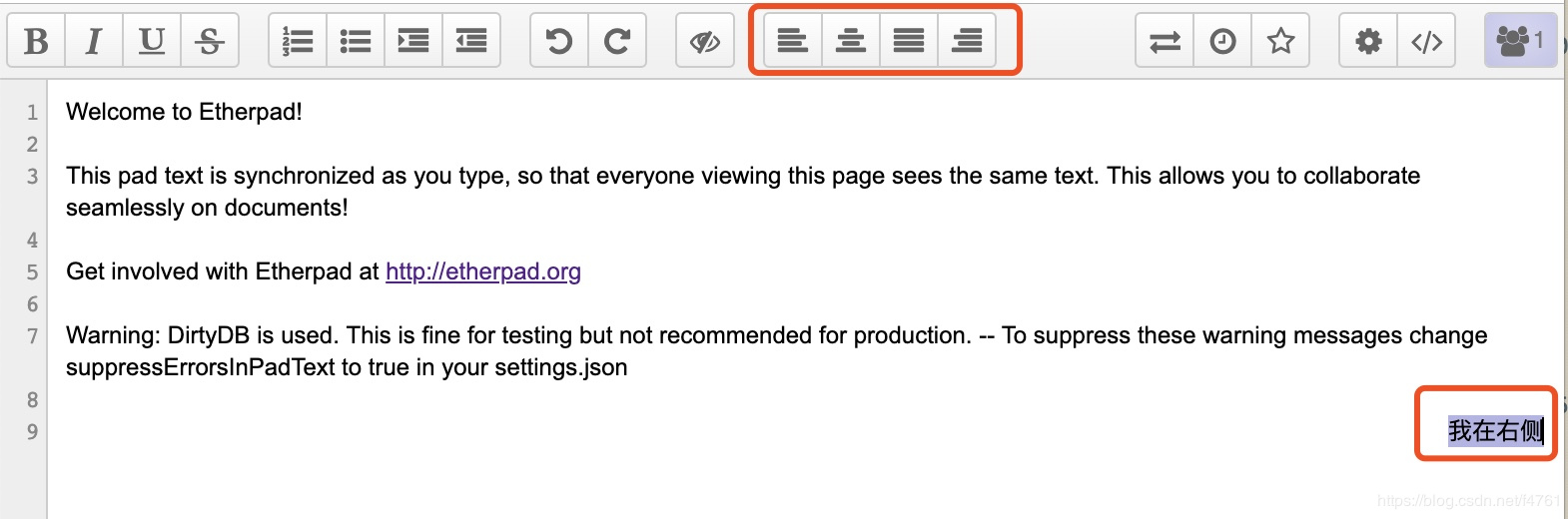1568x519 pixels.
Task: Center align the text
Action: (x=851, y=41)
